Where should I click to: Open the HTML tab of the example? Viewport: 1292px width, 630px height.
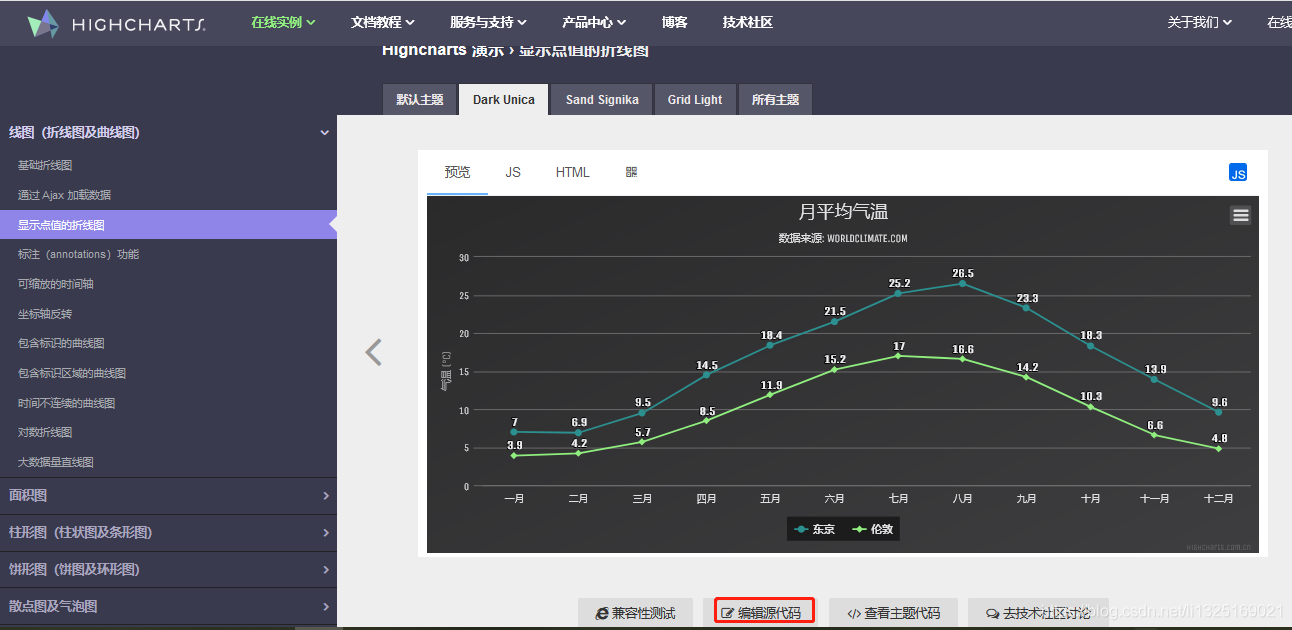[572, 172]
